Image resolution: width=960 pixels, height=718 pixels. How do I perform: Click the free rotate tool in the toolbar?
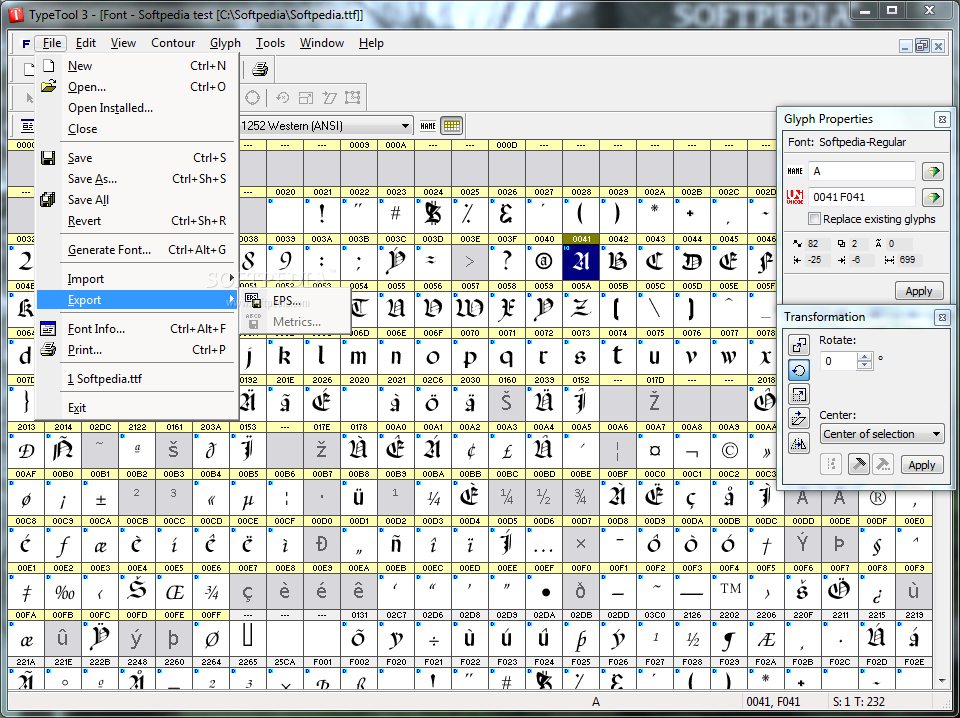(x=282, y=98)
